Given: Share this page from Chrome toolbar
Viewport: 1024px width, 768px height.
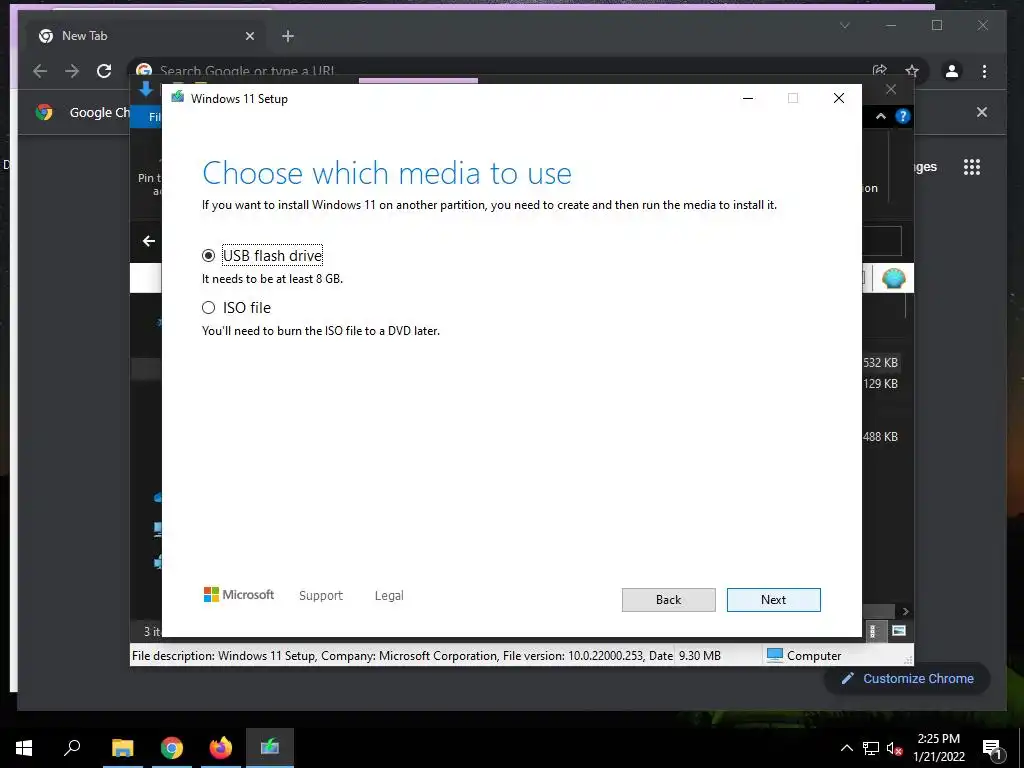Looking at the screenshot, I should click(880, 71).
